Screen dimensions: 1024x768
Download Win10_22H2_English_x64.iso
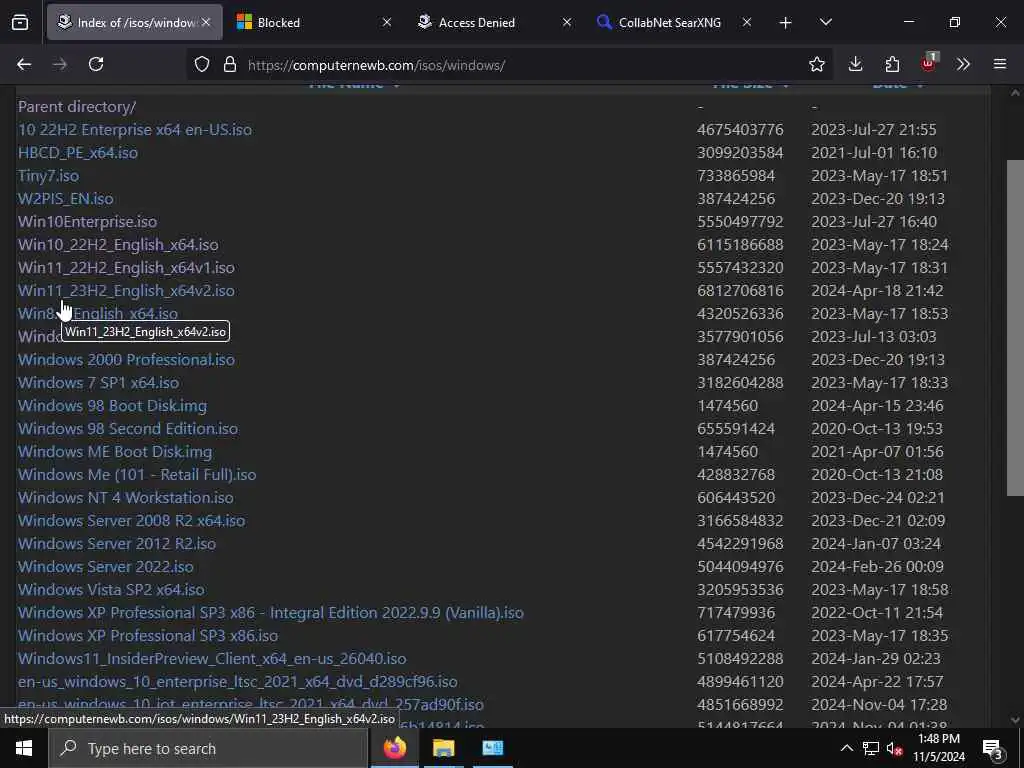coord(118,244)
